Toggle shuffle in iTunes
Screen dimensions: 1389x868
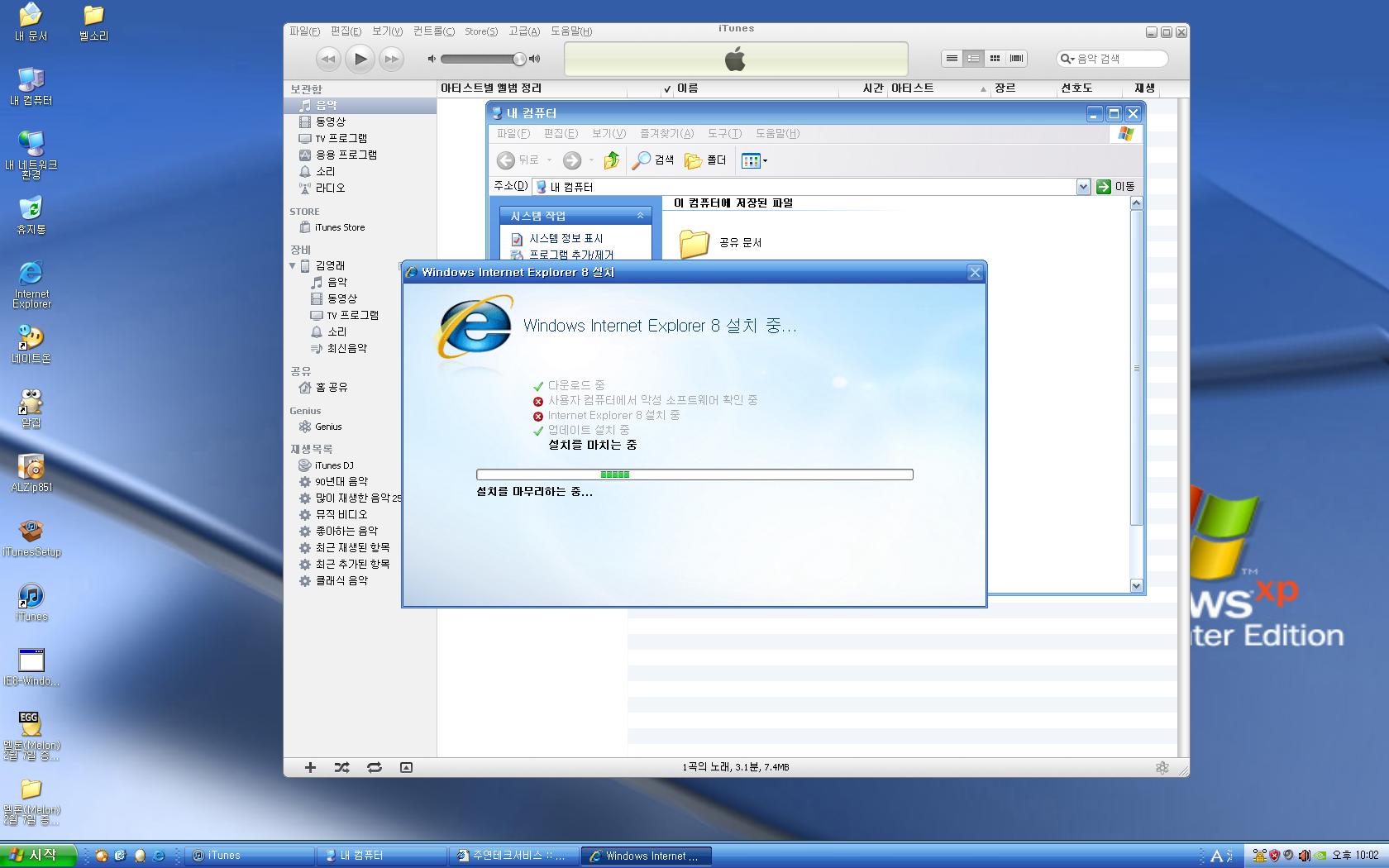point(341,767)
